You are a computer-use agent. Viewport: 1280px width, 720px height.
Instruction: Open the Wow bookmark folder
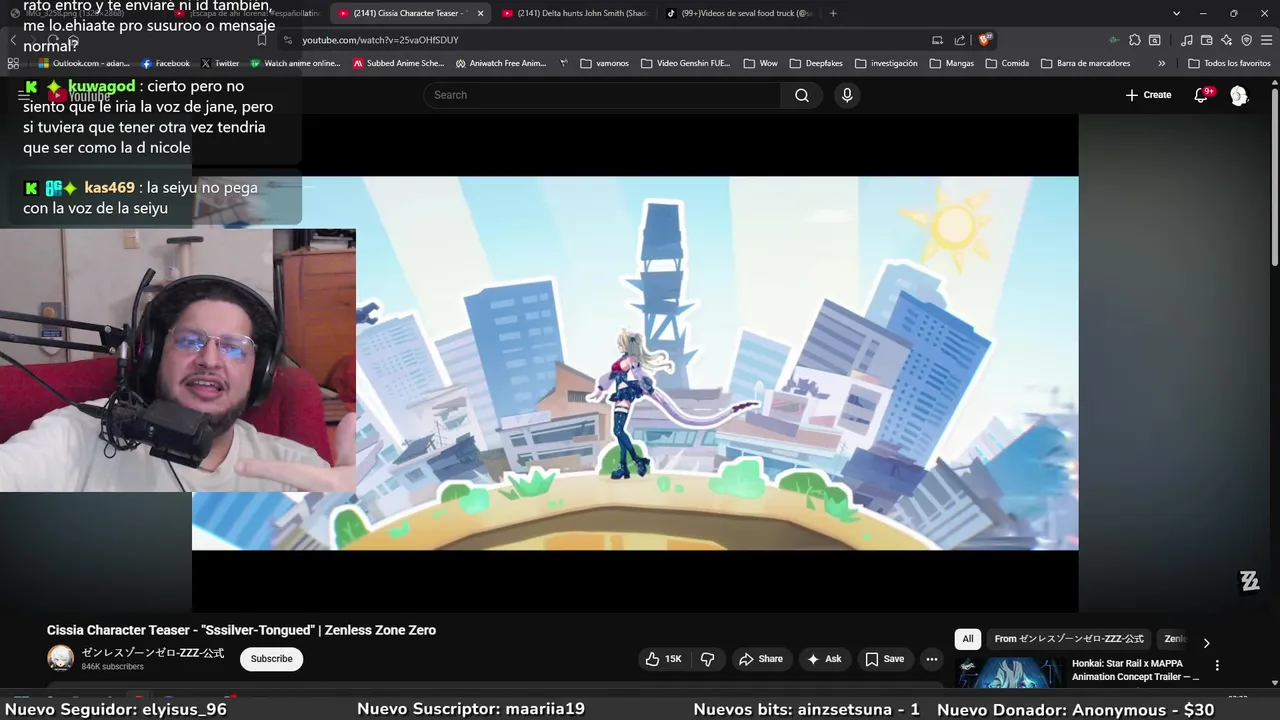(x=760, y=63)
